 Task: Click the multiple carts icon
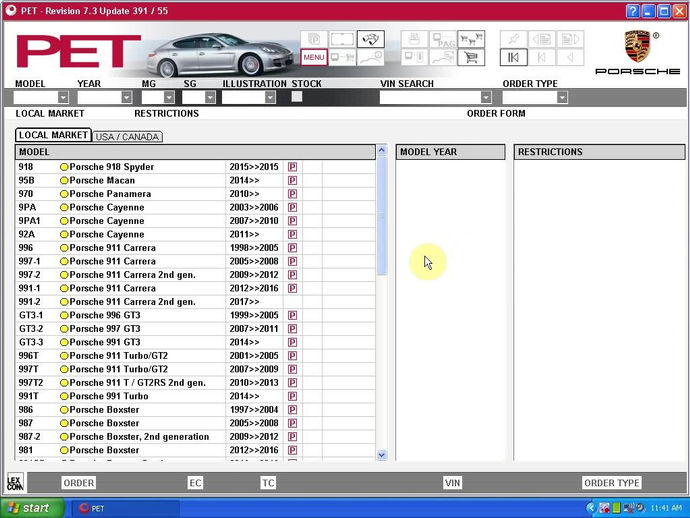pos(471,39)
